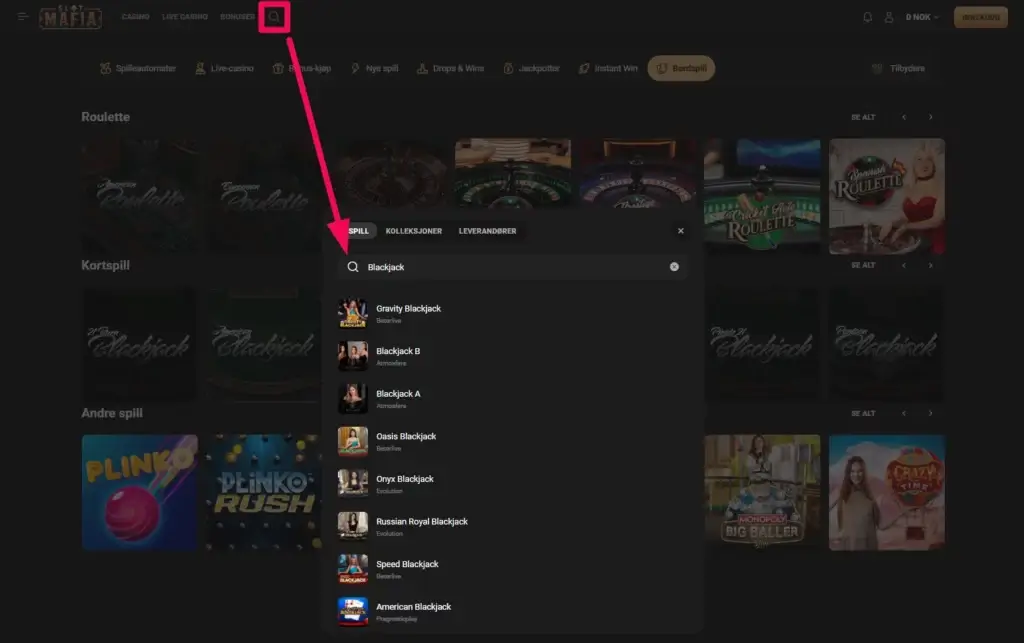Click SE ALT for the Roulette section
This screenshot has width=1024, height=643.
tap(863, 118)
